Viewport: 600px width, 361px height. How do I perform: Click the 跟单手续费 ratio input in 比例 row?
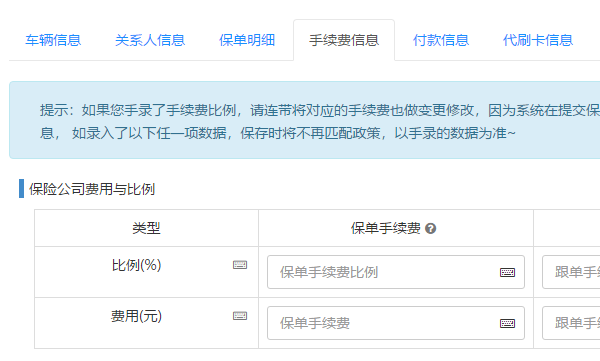click(x=571, y=272)
